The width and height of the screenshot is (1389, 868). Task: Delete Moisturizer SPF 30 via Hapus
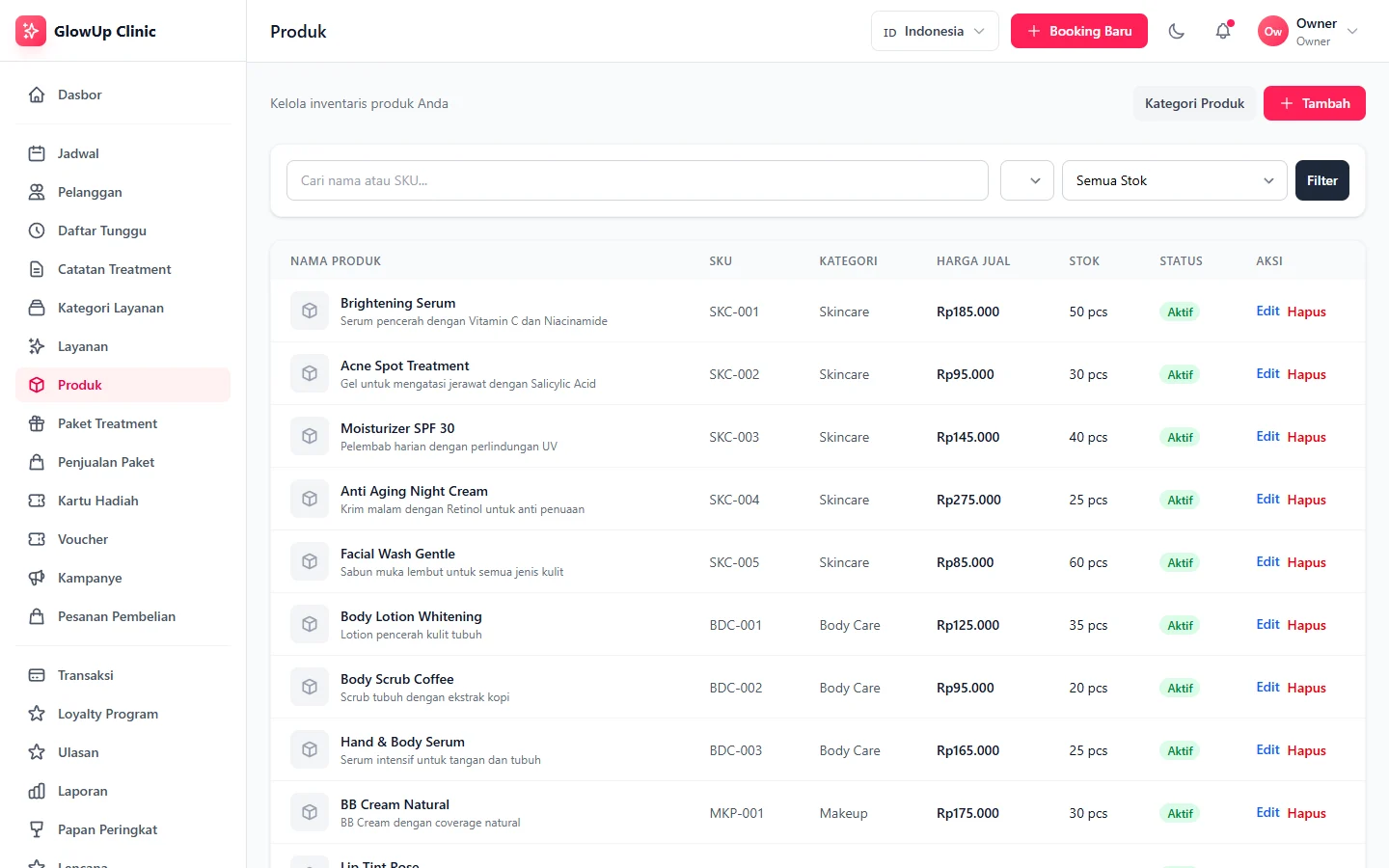click(x=1307, y=437)
